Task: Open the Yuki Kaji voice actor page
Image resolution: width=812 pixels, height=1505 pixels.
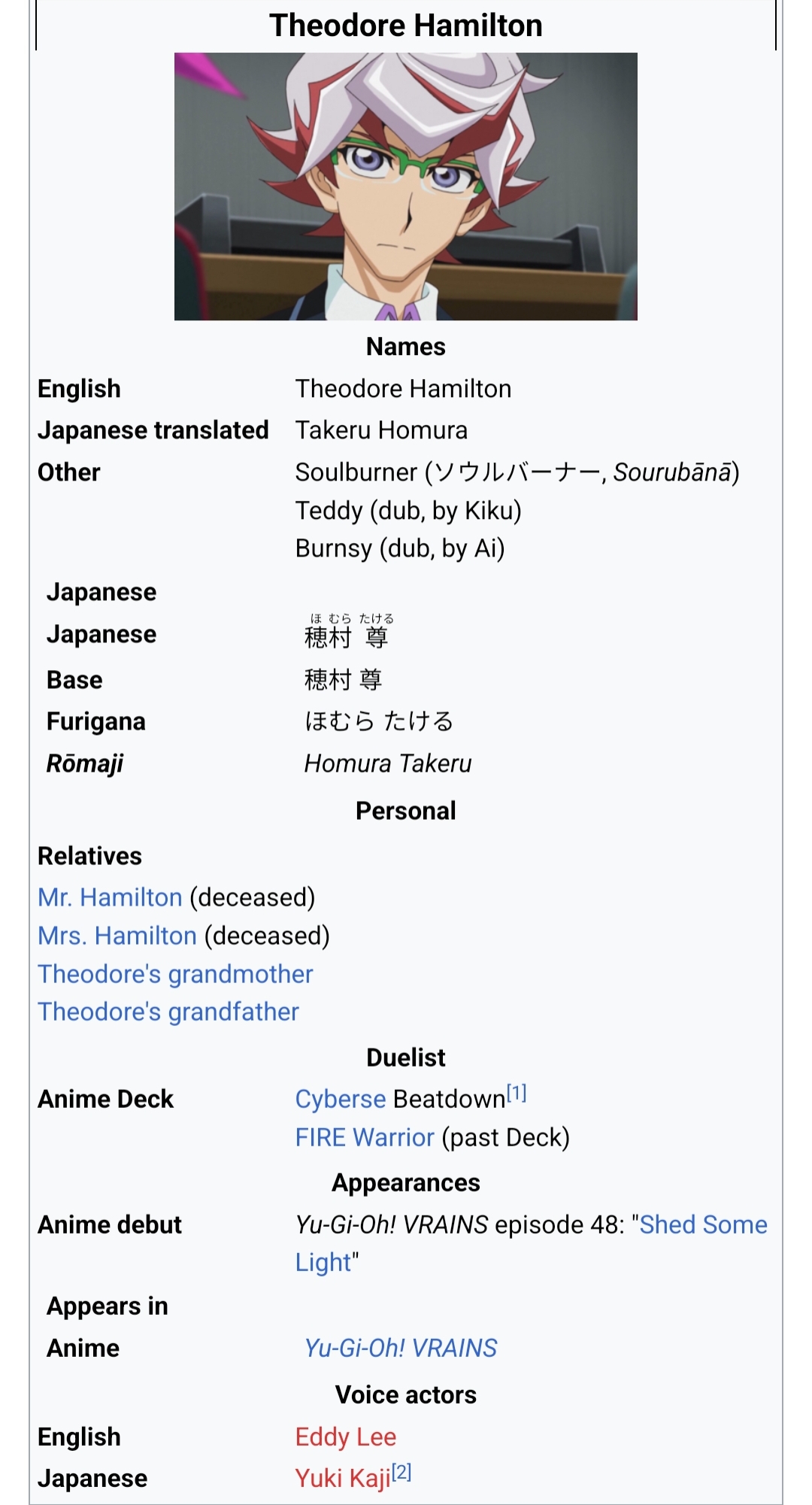Action: [343, 1479]
